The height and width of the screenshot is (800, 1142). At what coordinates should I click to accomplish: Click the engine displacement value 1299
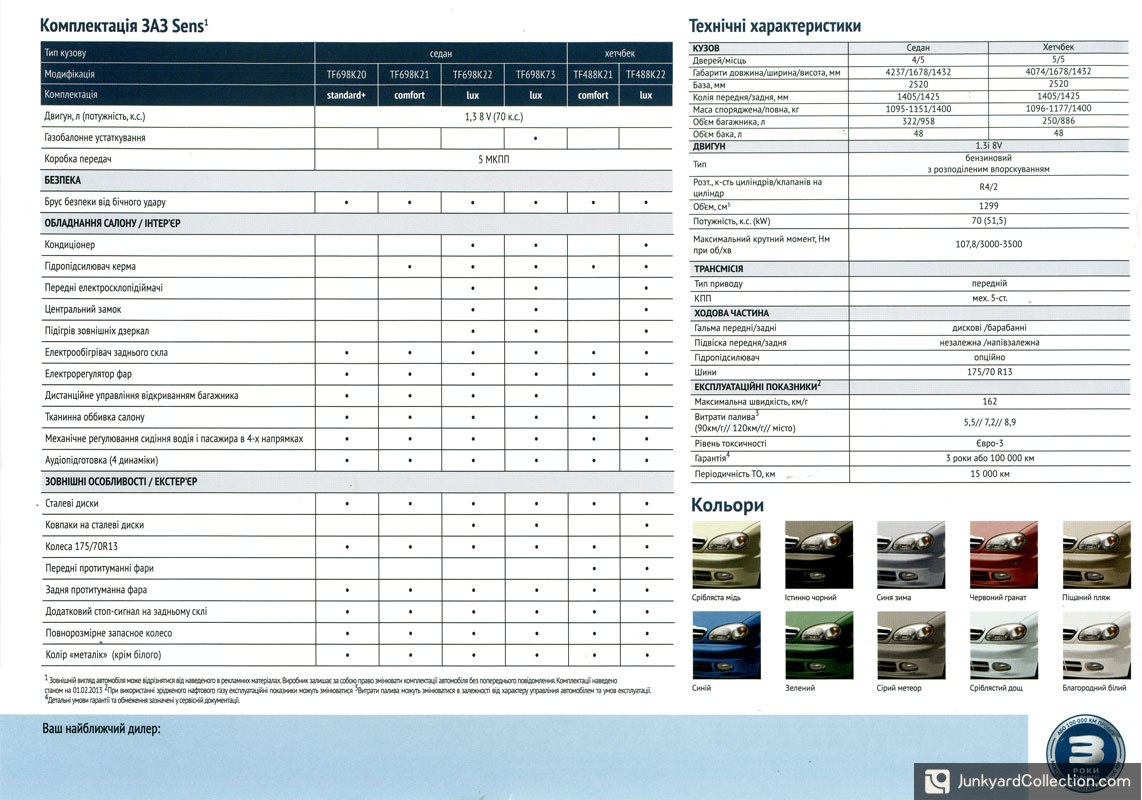coord(988,206)
